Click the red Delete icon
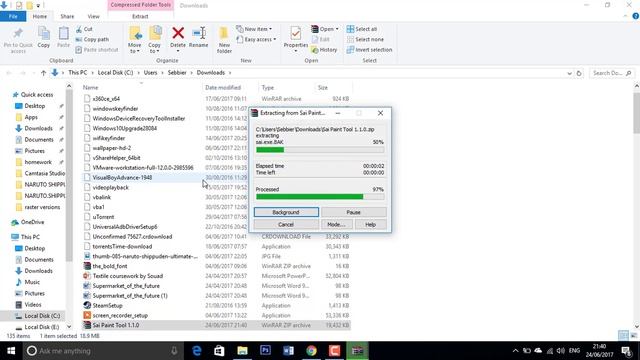Screen dimensions: 640x360 178,33
